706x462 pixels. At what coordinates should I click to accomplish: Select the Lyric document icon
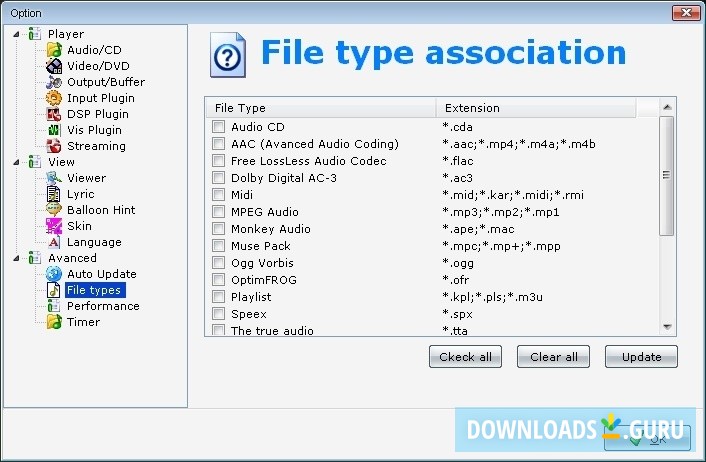coord(54,194)
